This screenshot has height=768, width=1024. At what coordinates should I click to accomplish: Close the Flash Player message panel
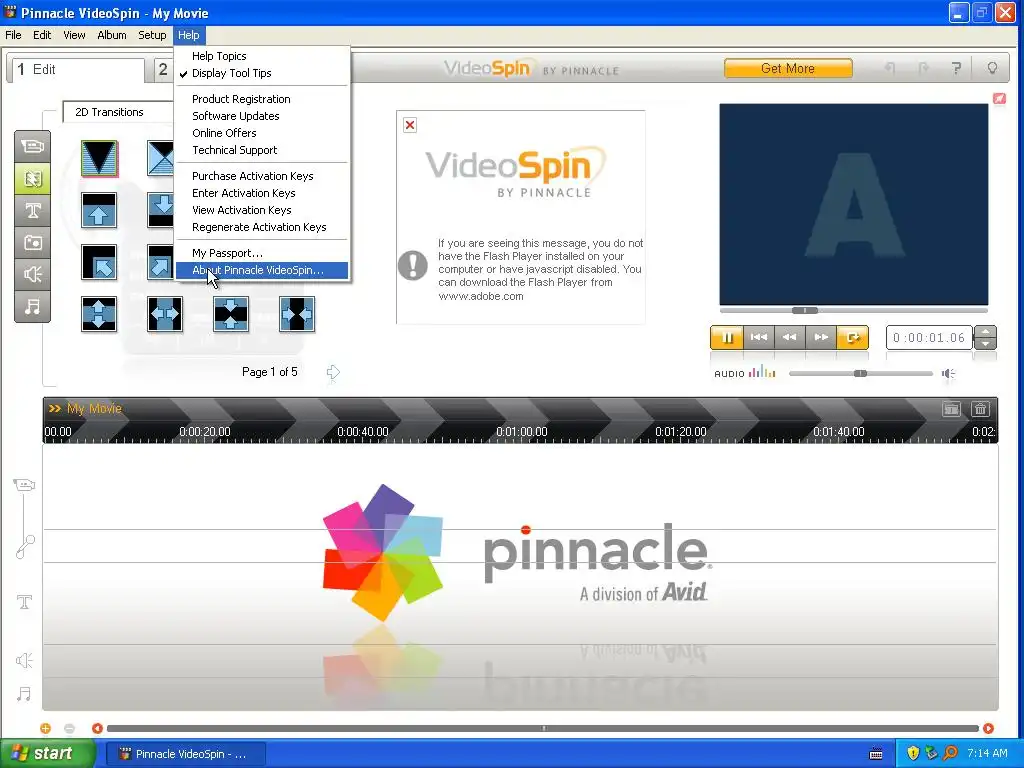(410, 125)
